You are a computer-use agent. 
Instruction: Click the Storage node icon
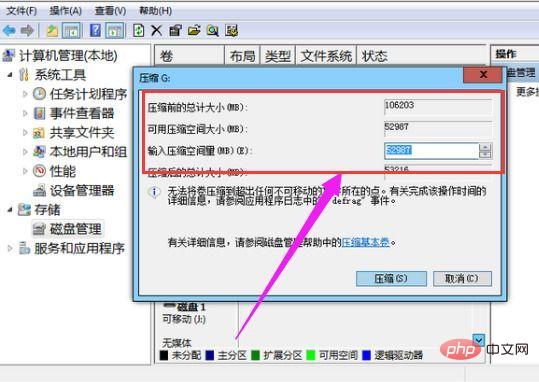[24, 209]
